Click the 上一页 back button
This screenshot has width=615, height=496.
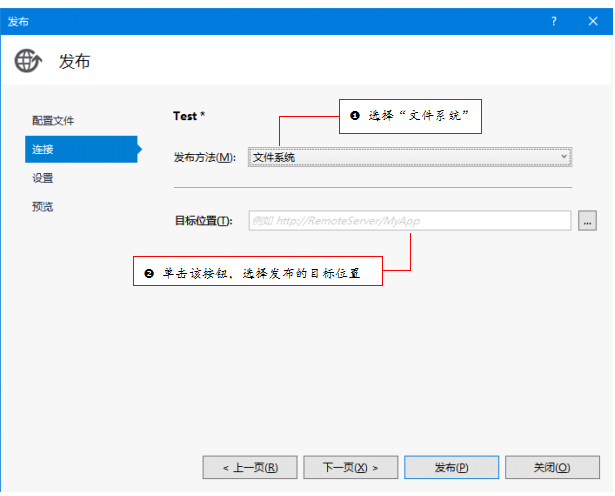(x=249, y=467)
